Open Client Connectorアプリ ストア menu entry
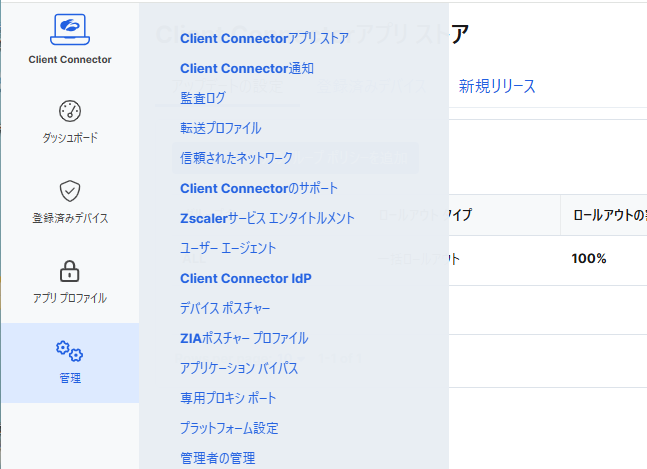The image size is (647, 469). click(x=264, y=38)
